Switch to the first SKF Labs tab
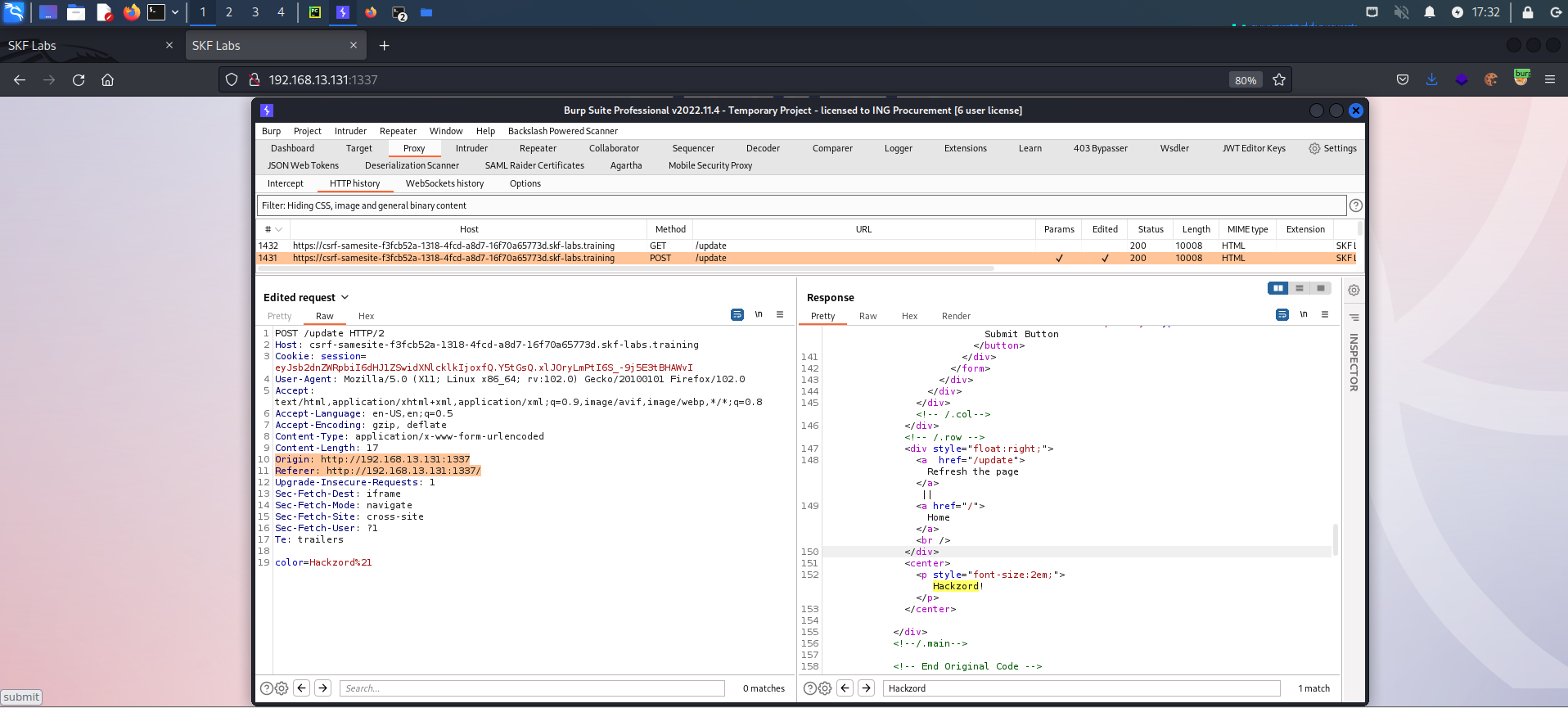Screen dimensions: 1568x708 tap(90, 46)
